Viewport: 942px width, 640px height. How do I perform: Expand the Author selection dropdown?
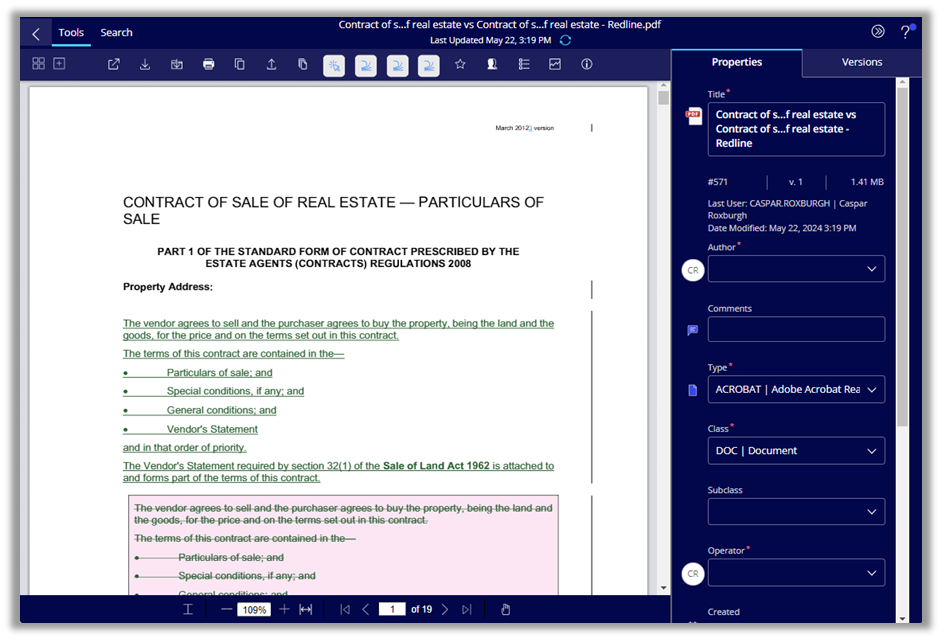796,268
